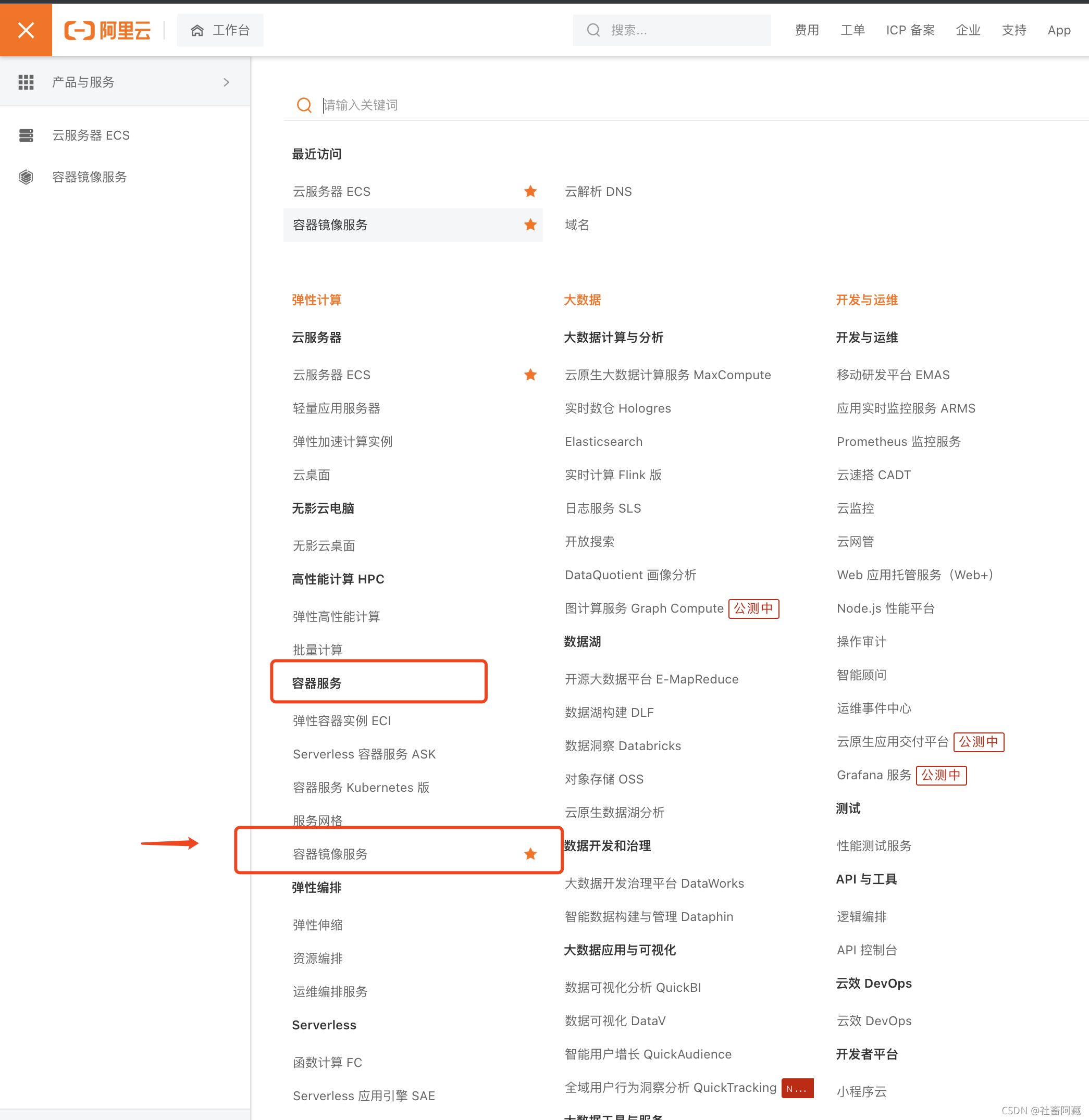
Task: Open 开源大数据平台 E-MapReduce
Action: (x=651, y=679)
